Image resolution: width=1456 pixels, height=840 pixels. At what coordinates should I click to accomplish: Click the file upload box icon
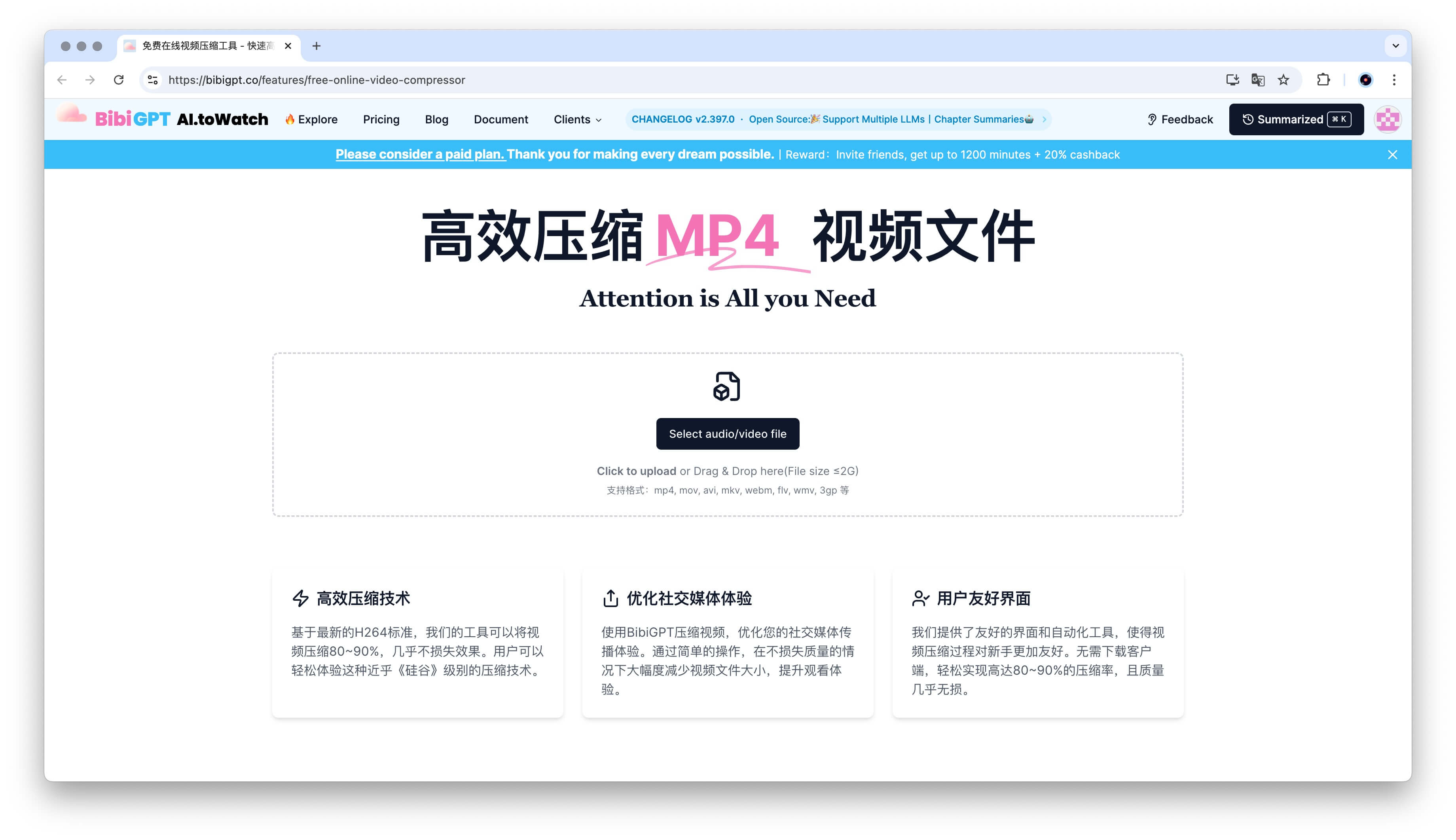coord(726,386)
